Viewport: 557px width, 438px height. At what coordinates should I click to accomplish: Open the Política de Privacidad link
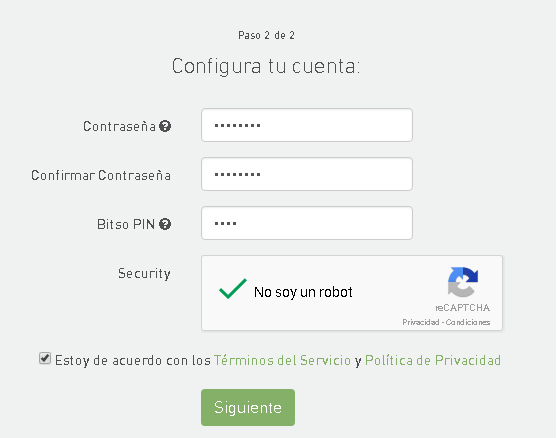[433, 360]
